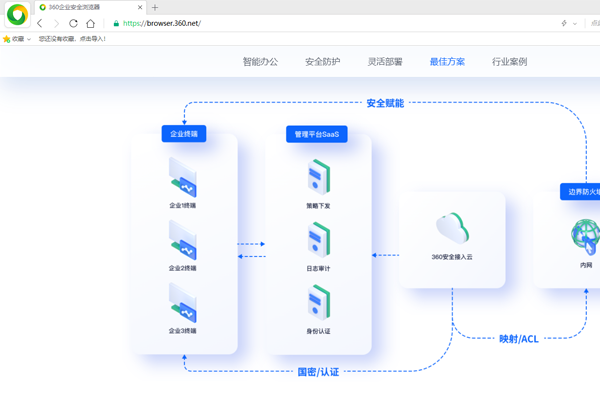Reload the page with refresh icon
This screenshot has width=600, height=400.
point(73,23)
